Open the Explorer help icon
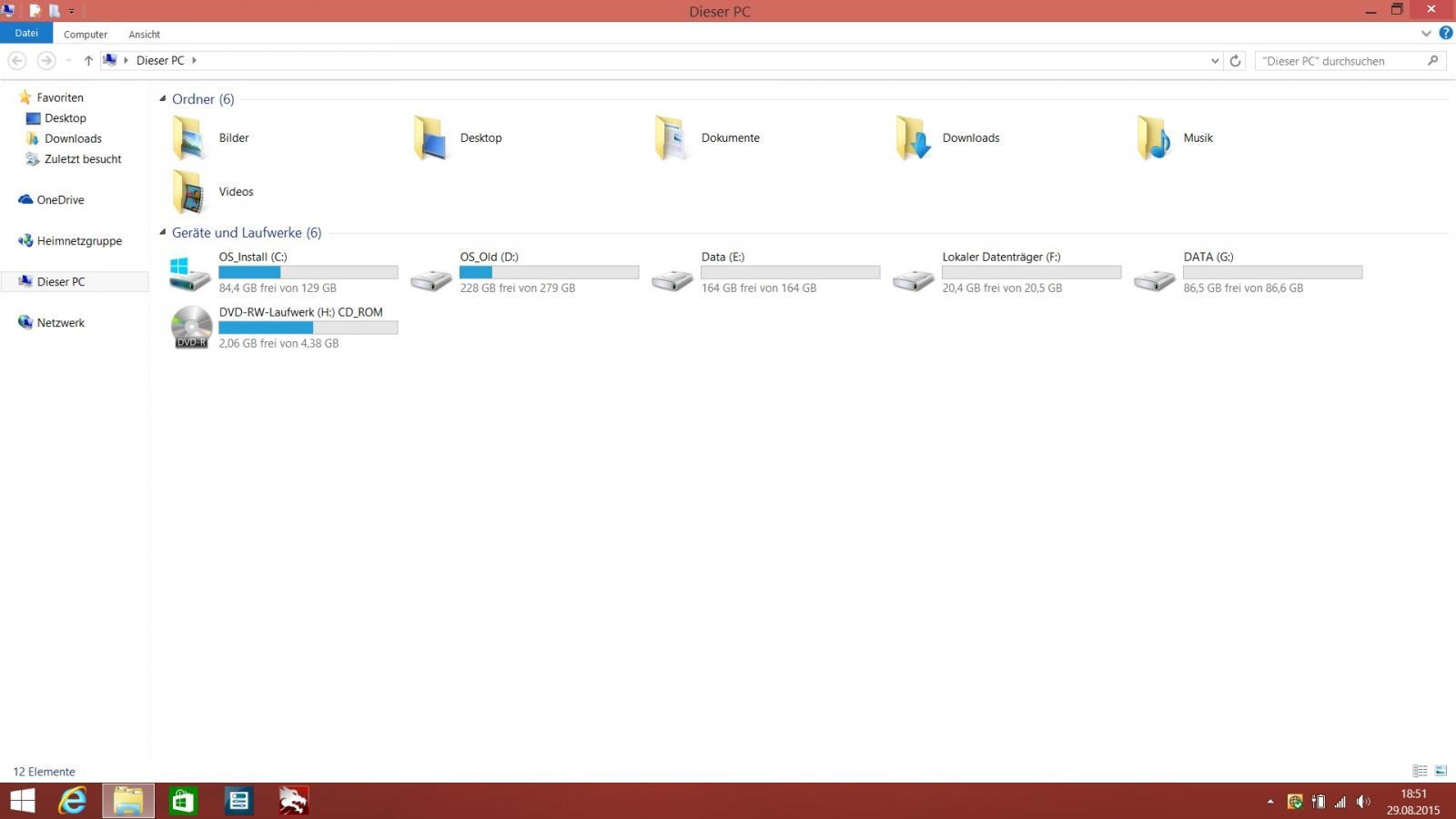Screen dimensions: 1456x819 pos(1445,33)
